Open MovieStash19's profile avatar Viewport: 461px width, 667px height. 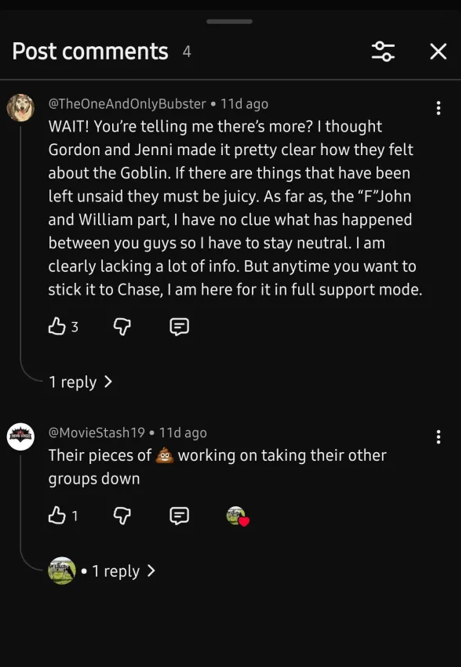(x=20, y=436)
